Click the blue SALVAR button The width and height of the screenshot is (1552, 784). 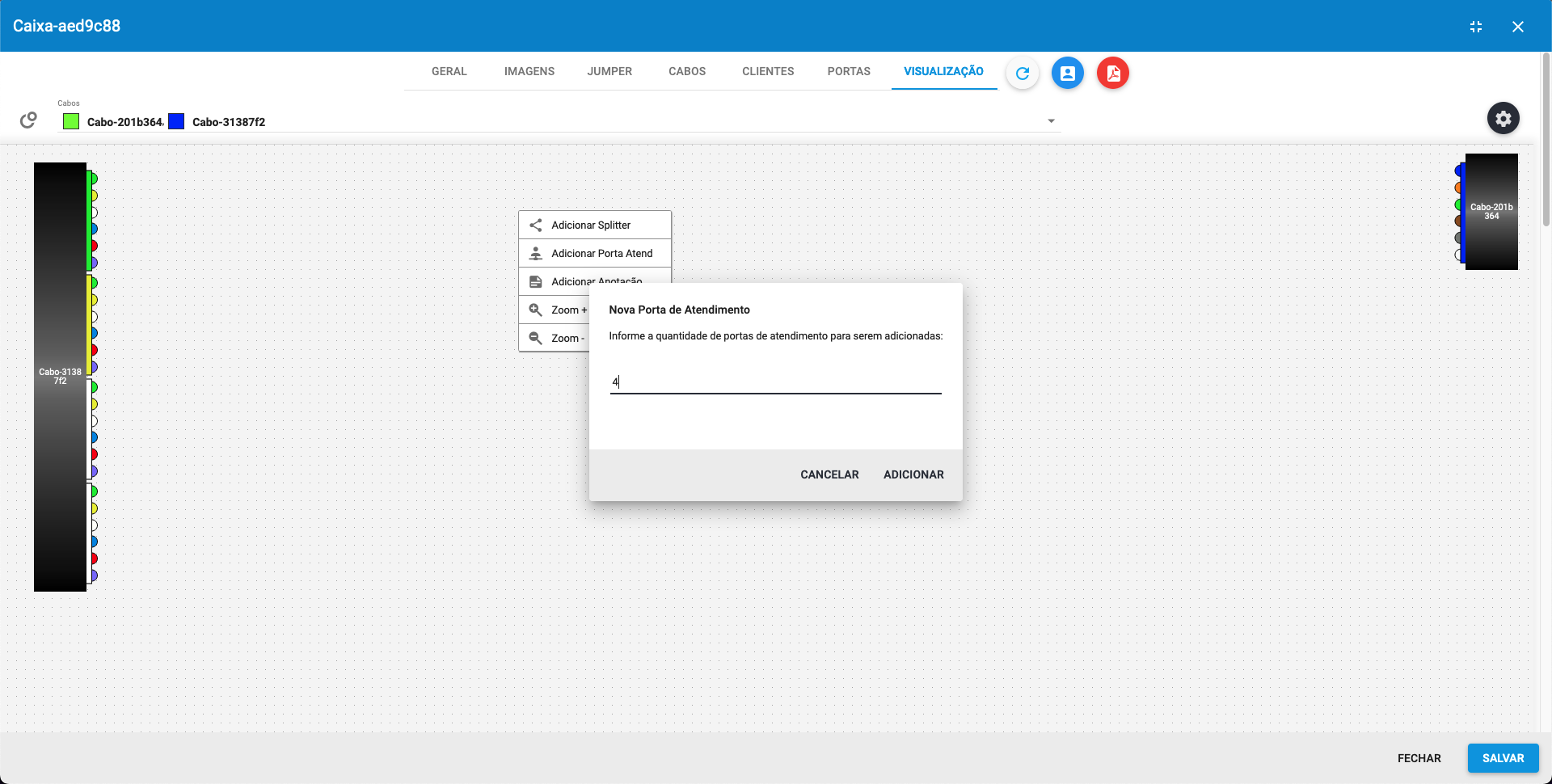1503,758
